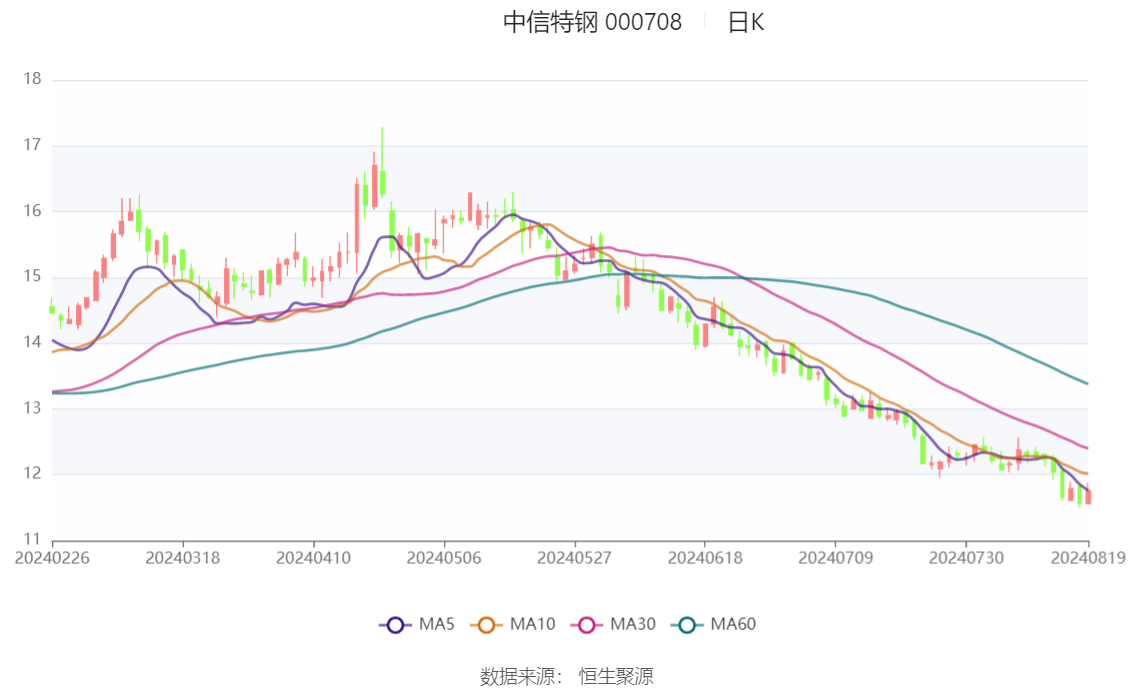Click x-axis date 20240527
1134x689 pixels.
[x=574, y=558]
